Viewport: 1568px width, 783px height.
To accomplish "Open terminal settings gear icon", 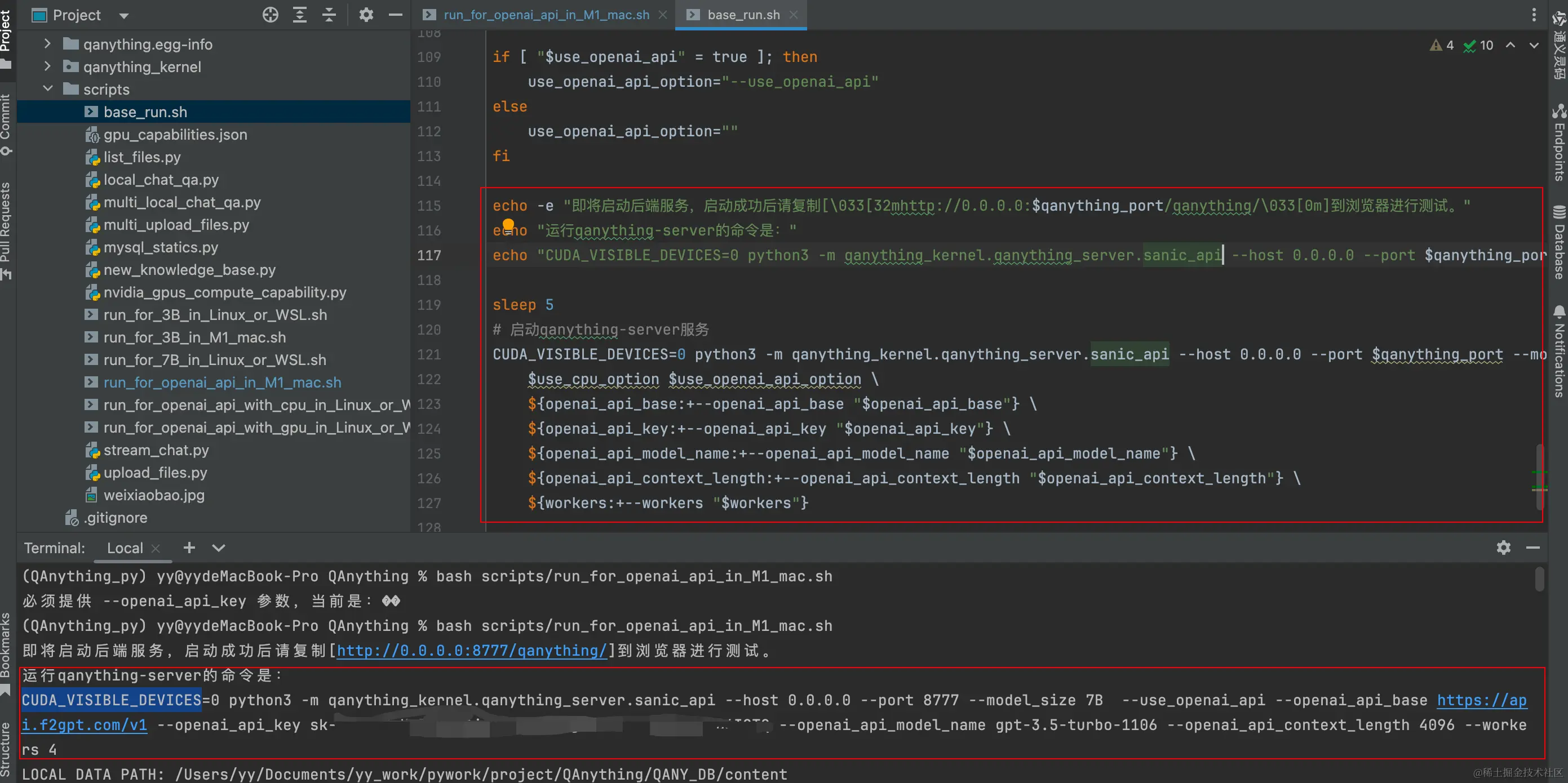I will point(1503,548).
